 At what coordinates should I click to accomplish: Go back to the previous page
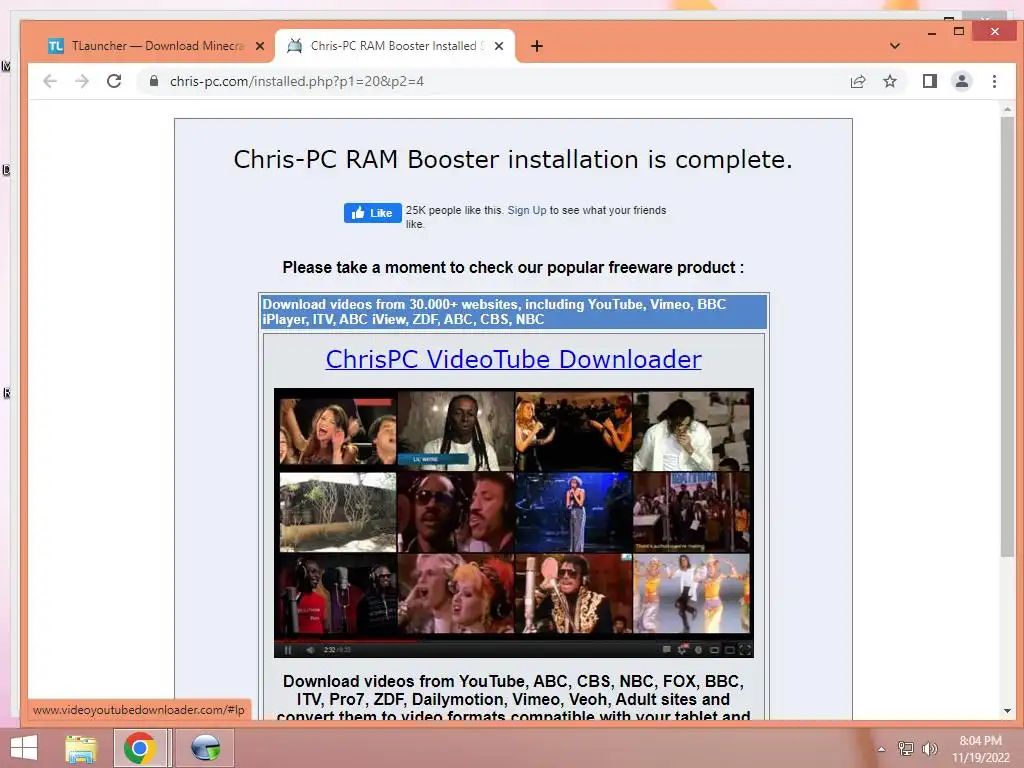pos(50,81)
